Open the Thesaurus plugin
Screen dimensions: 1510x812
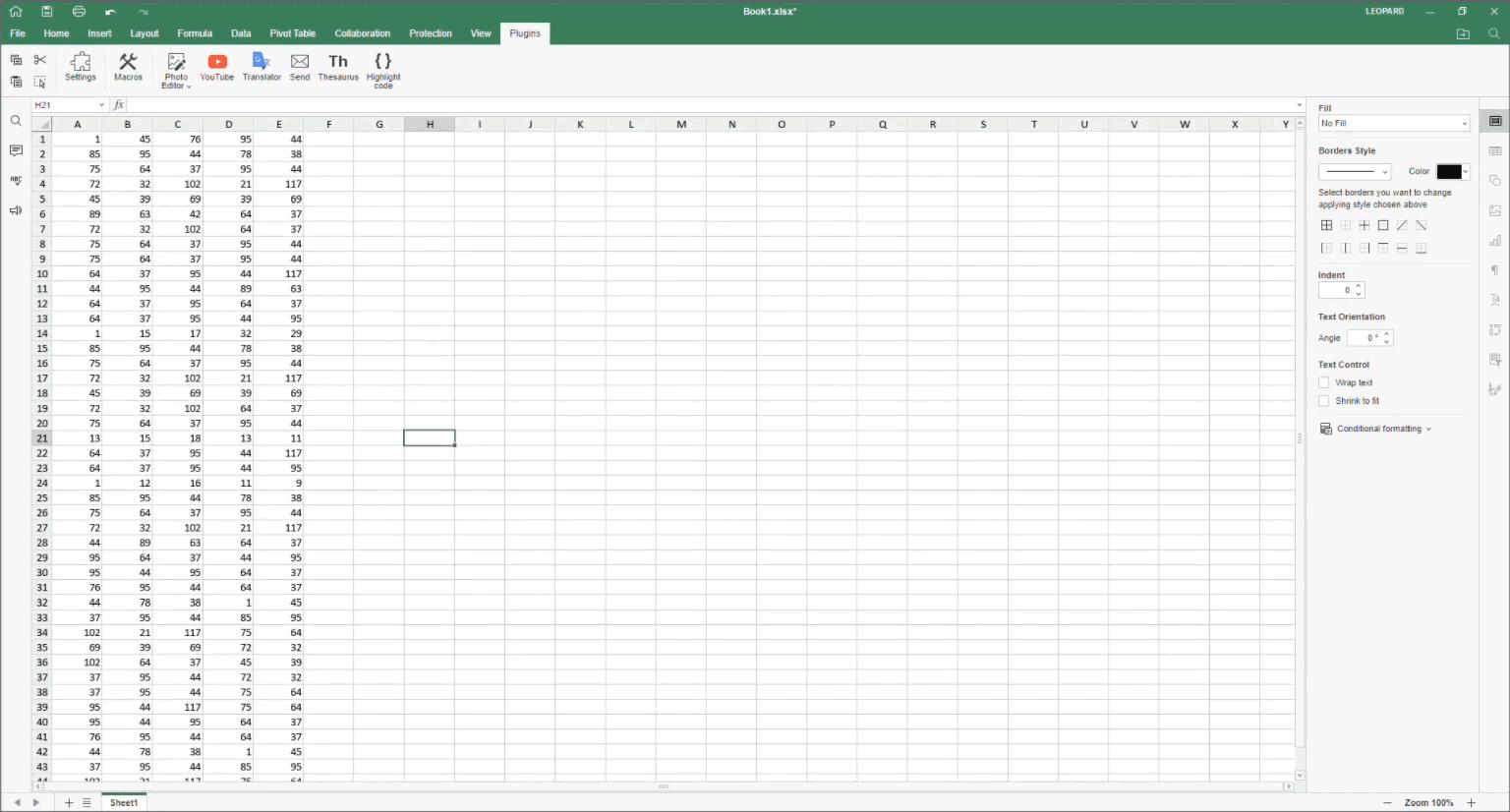[x=338, y=69]
